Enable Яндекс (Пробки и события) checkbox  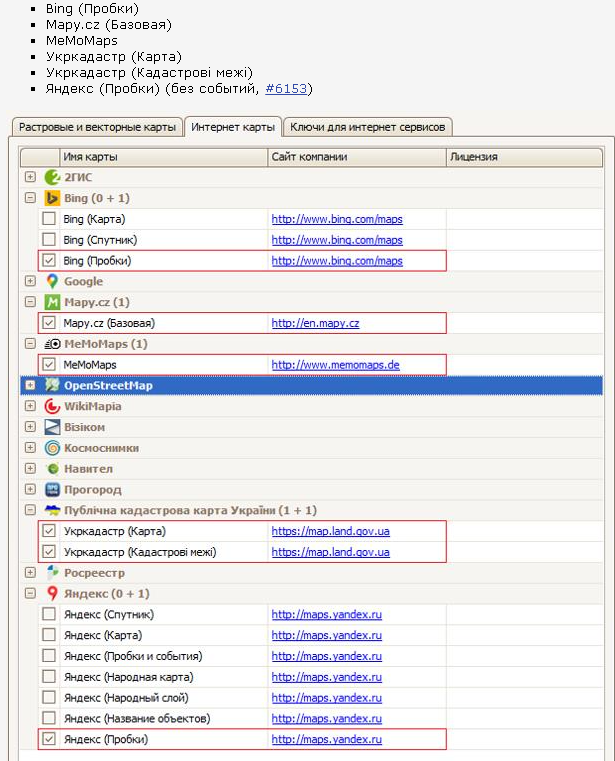tap(49, 656)
